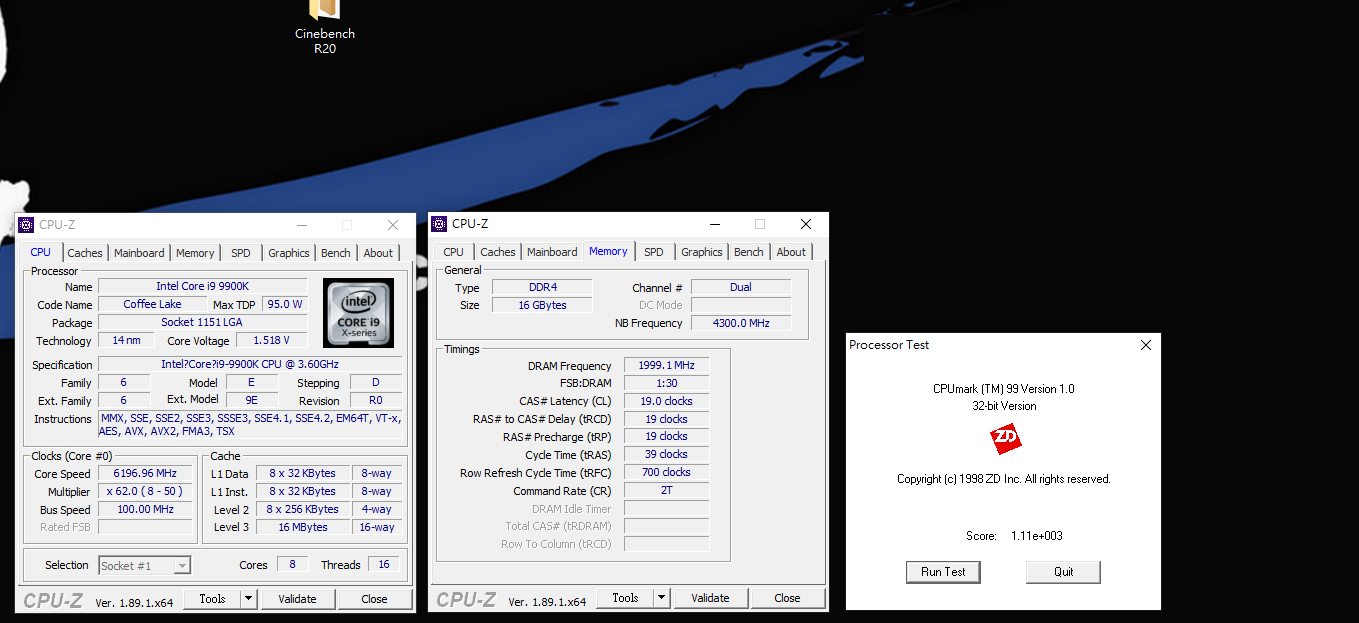The height and width of the screenshot is (623, 1359).
Task: Click the Intel Core i9 logo image
Action: coord(358,313)
